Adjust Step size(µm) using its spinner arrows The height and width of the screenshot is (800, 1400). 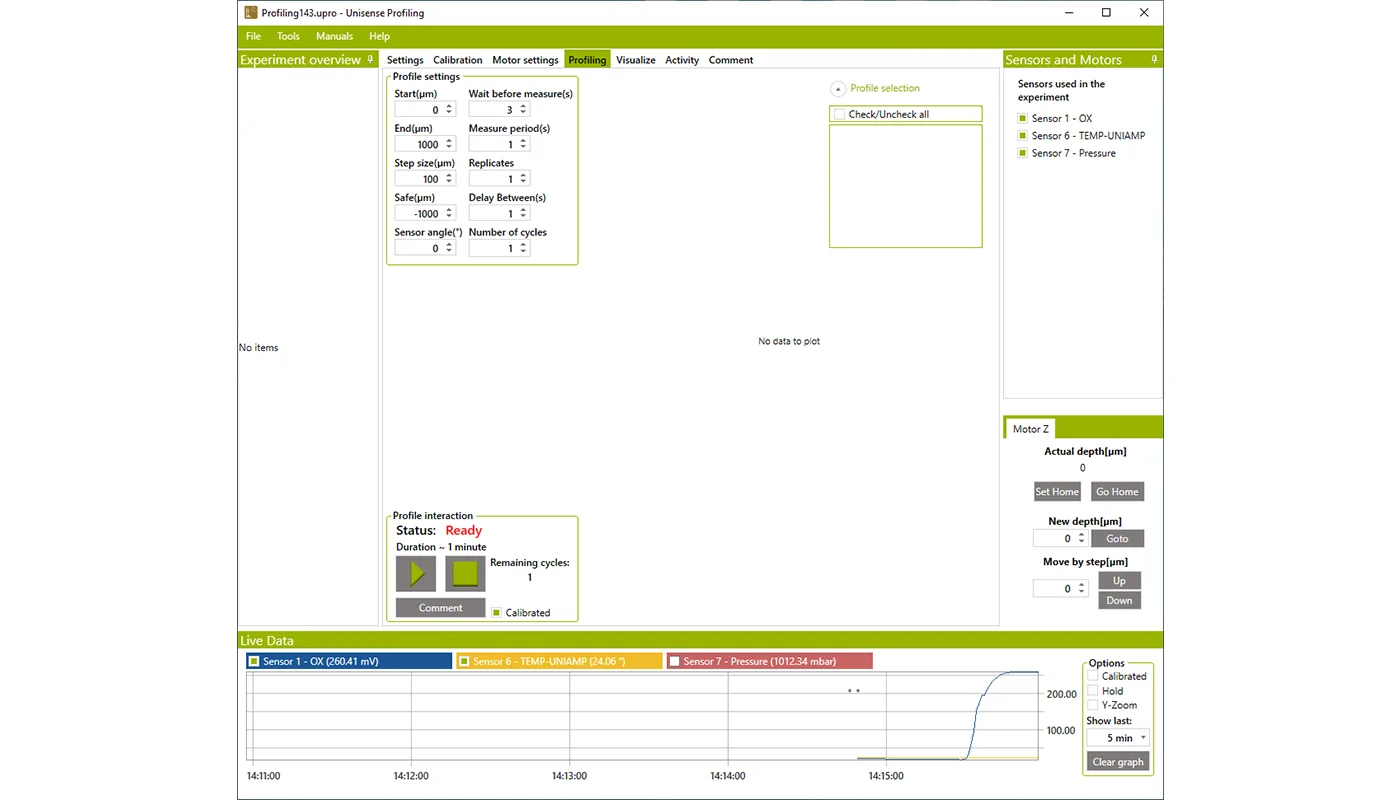tap(449, 179)
